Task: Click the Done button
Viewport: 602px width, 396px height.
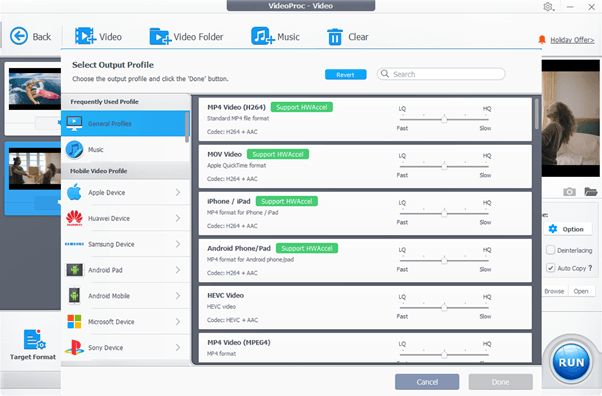Action: (x=500, y=382)
